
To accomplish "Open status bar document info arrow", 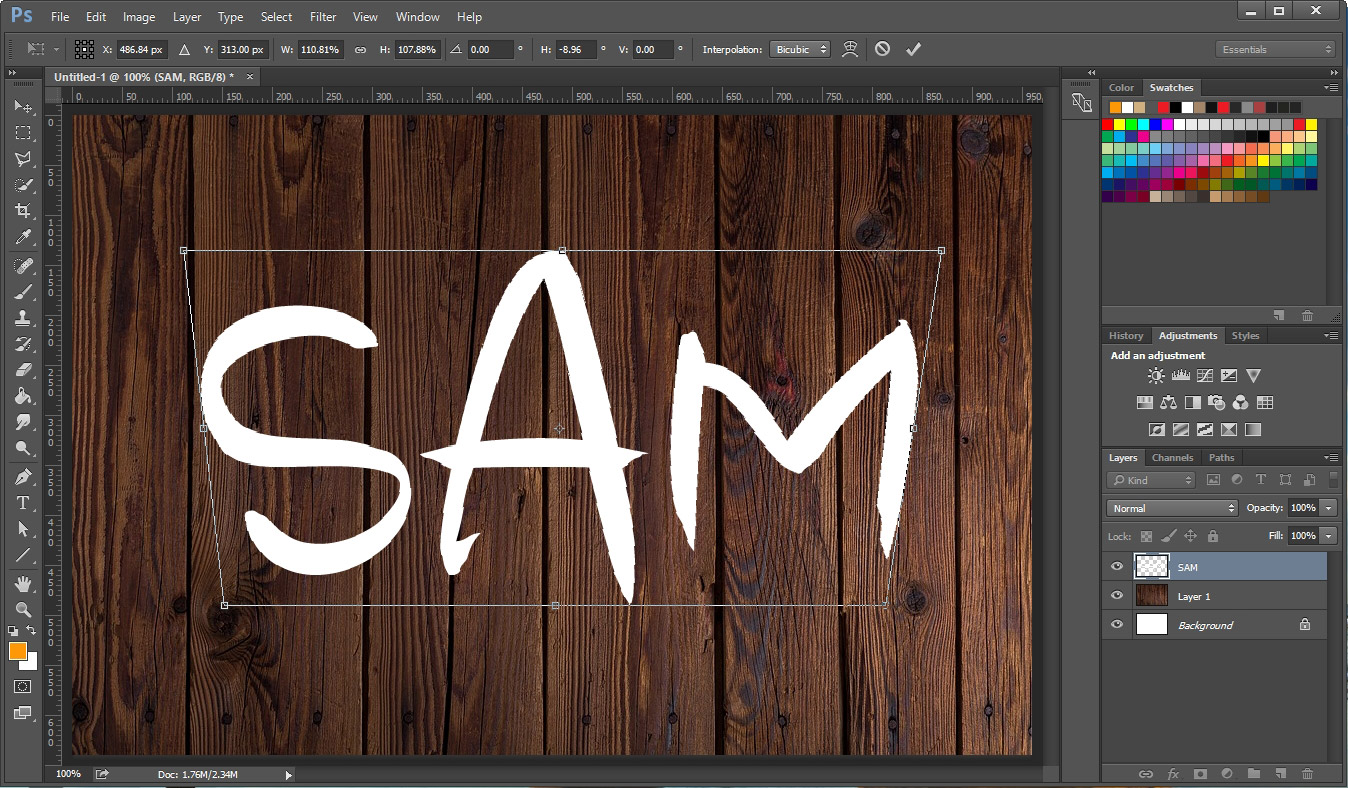I will (x=289, y=774).
